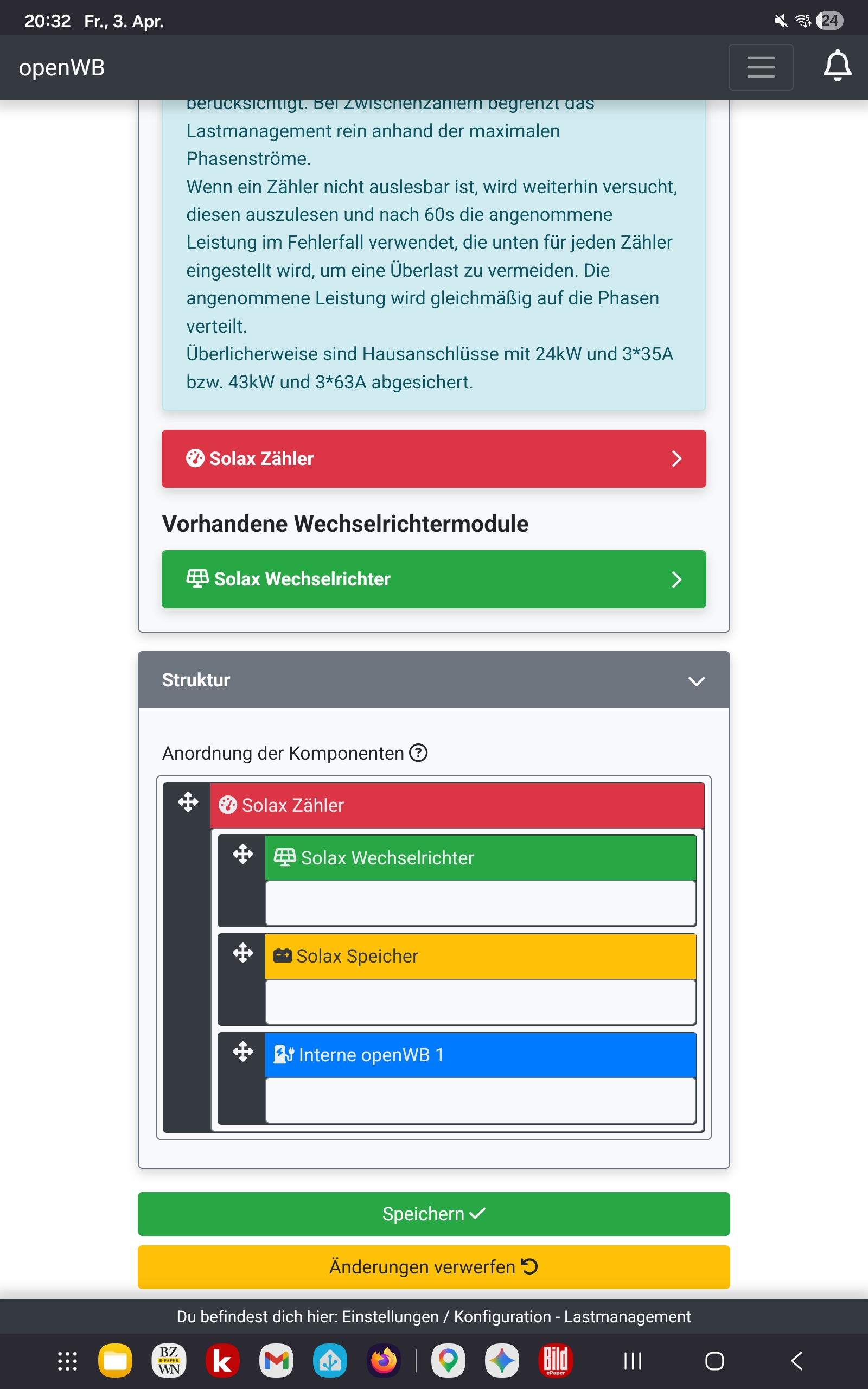Viewport: 868px width, 1389px height.
Task: Expand the red Solax Zähler module
Action: point(433,458)
